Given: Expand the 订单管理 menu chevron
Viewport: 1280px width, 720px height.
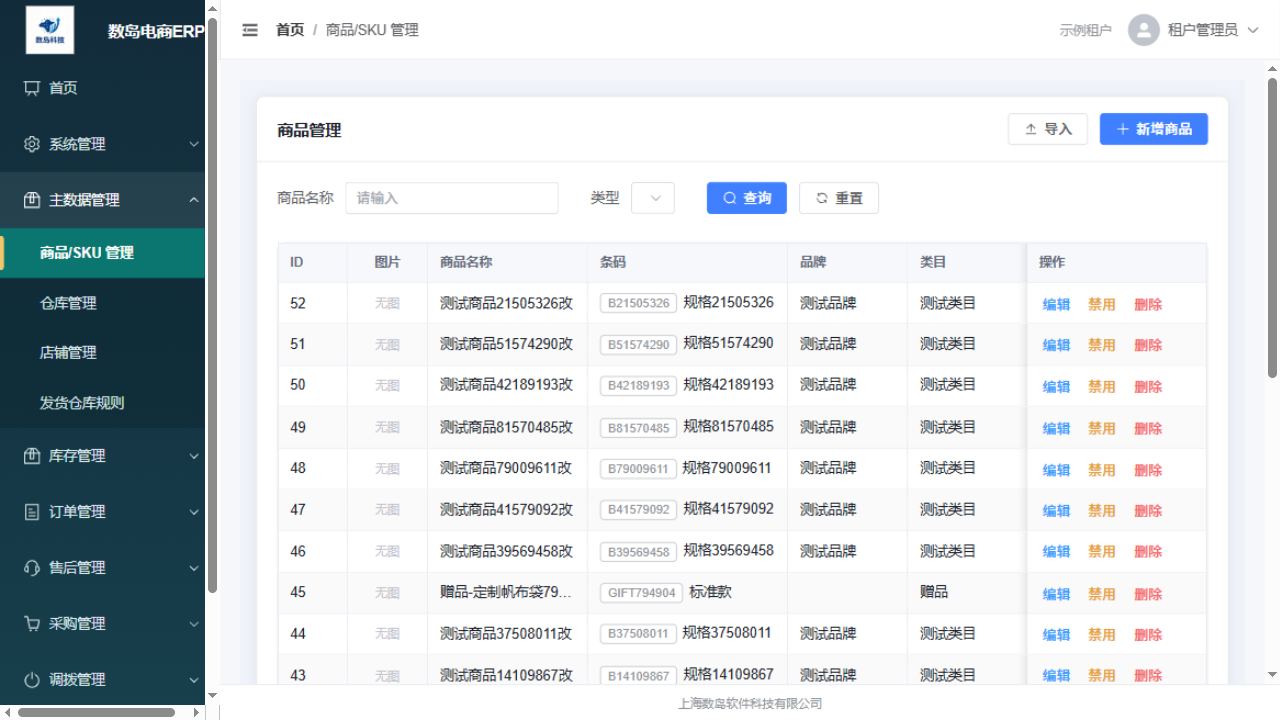Looking at the screenshot, I should pyautogui.click(x=194, y=512).
